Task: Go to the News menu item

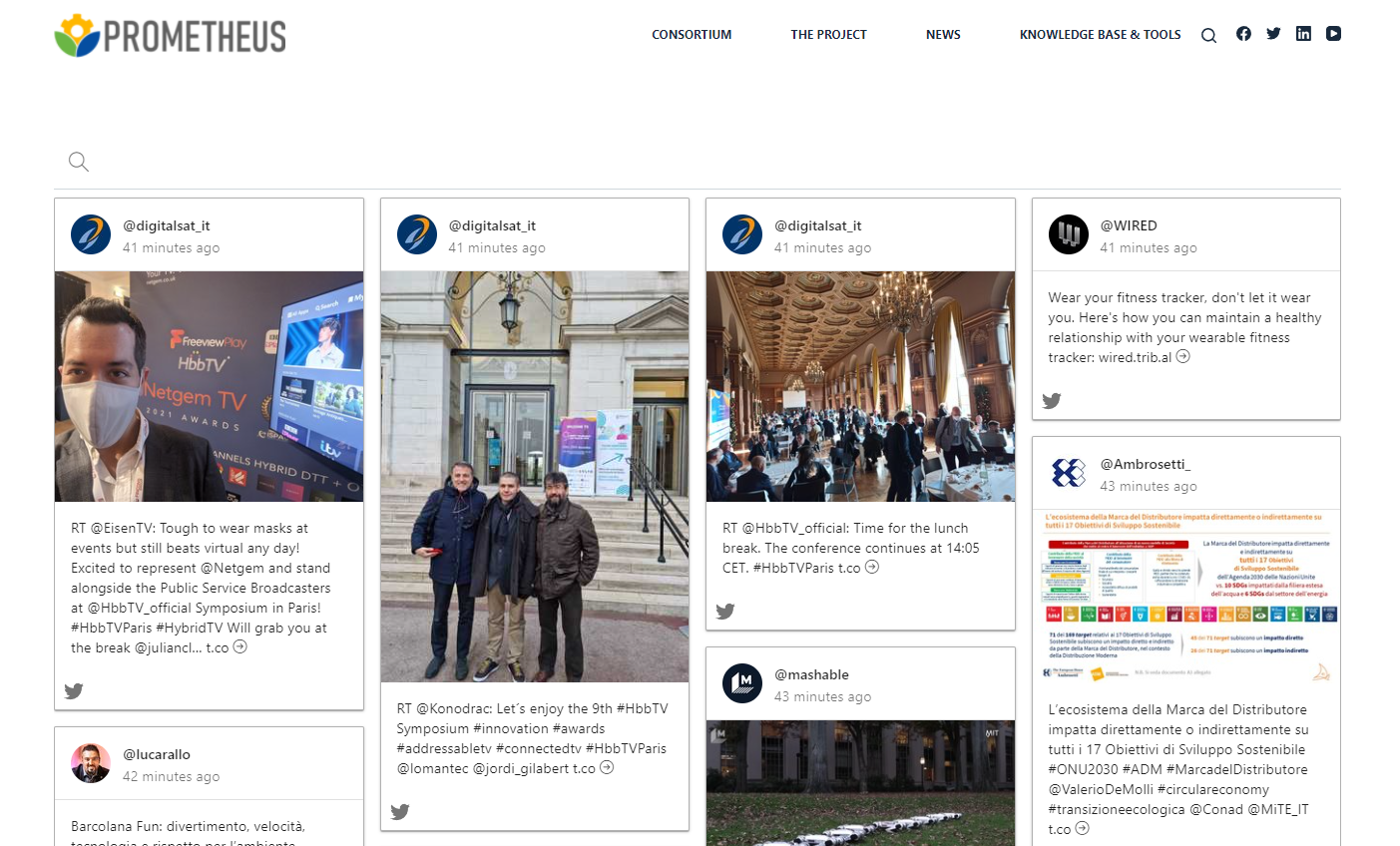Action: pyautogui.click(x=943, y=35)
